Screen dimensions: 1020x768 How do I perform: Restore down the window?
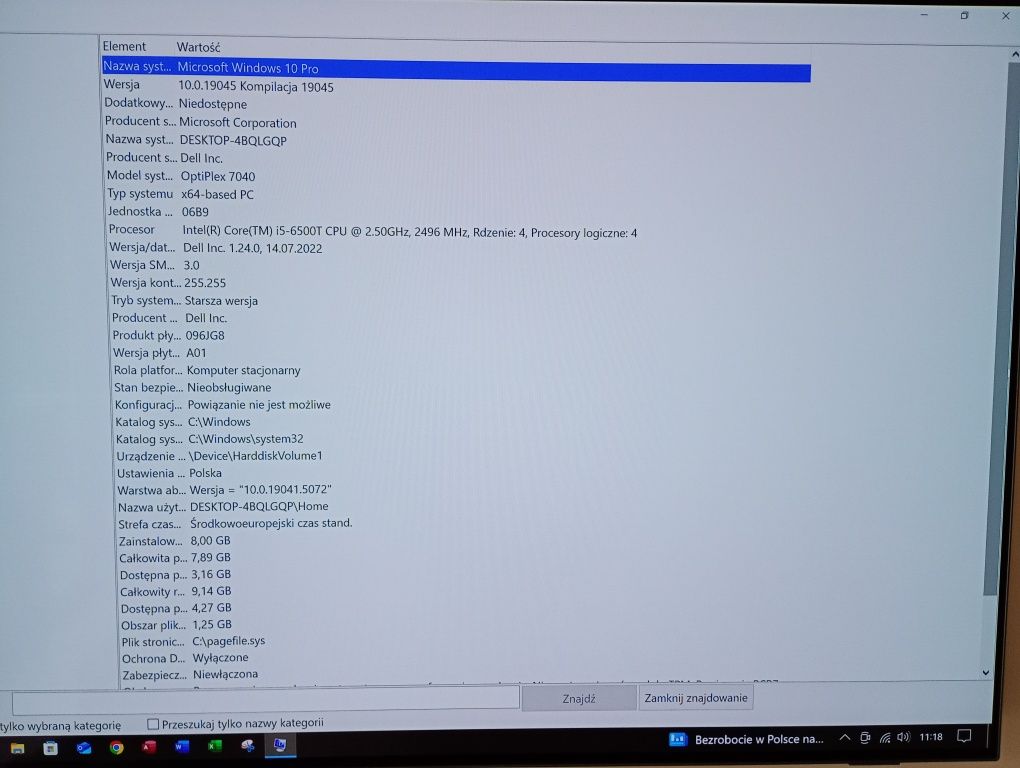[x=964, y=16]
